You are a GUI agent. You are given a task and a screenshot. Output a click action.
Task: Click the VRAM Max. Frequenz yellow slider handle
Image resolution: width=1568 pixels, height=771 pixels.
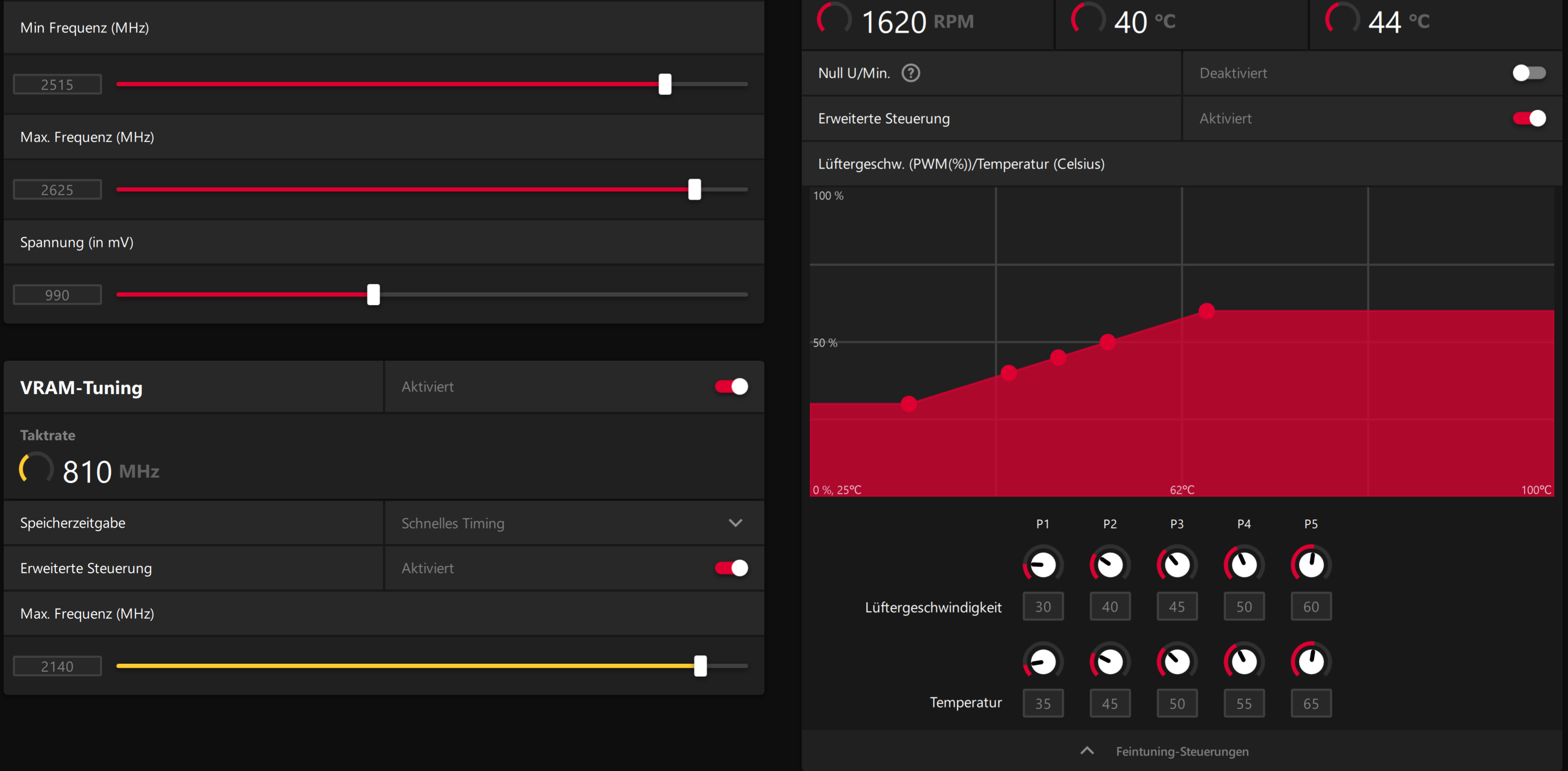[x=701, y=666]
